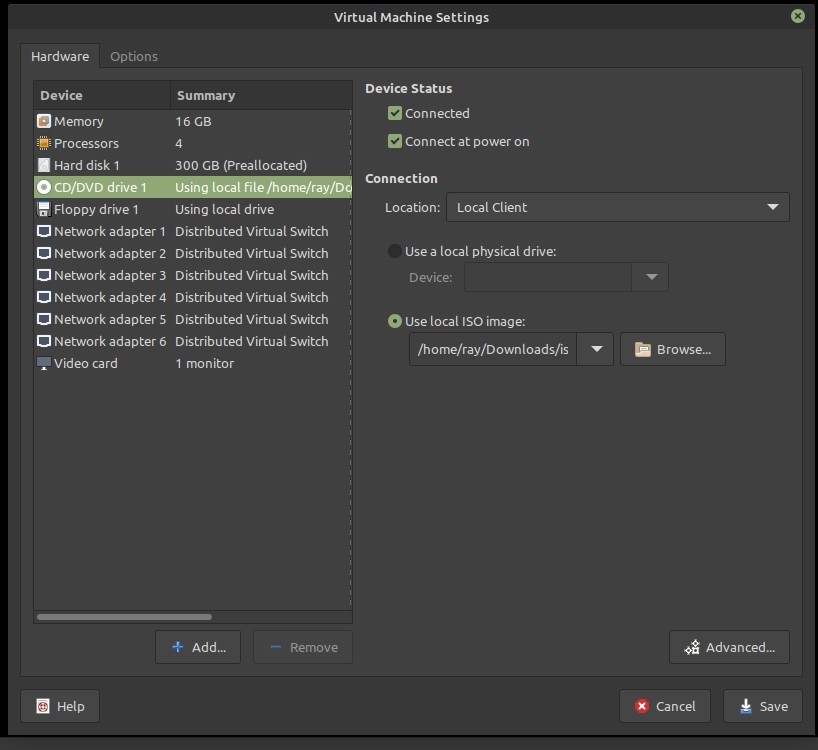Image resolution: width=818 pixels, height=750 pixels.
Task: Click the Save button
Action: (763, 706)
